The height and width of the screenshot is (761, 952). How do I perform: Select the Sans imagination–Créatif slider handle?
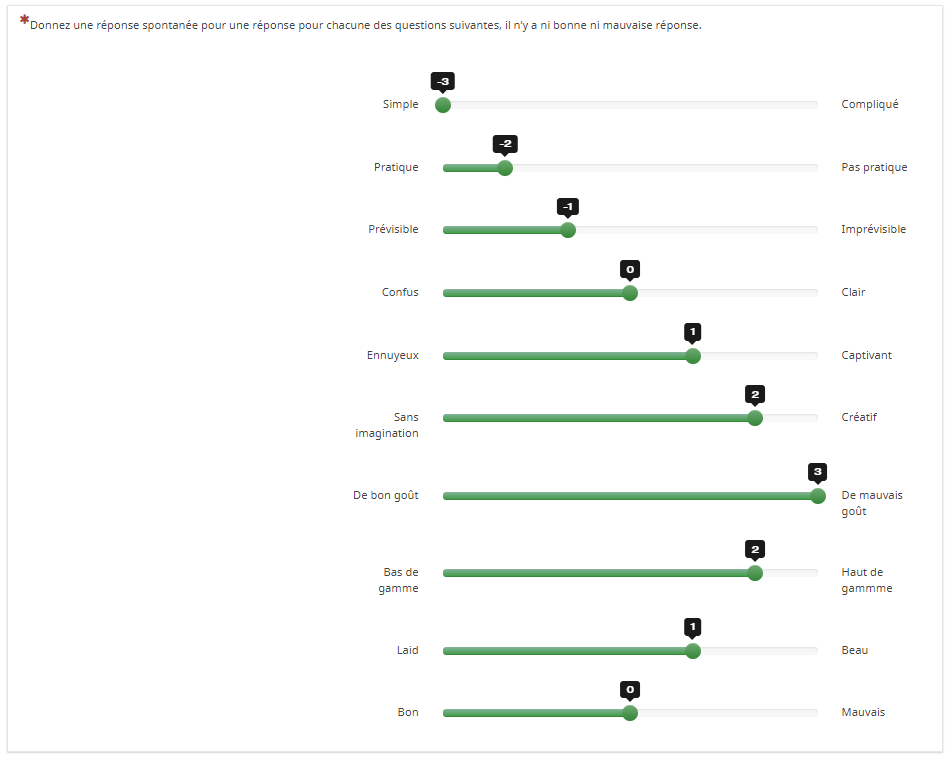coord(755,418)
